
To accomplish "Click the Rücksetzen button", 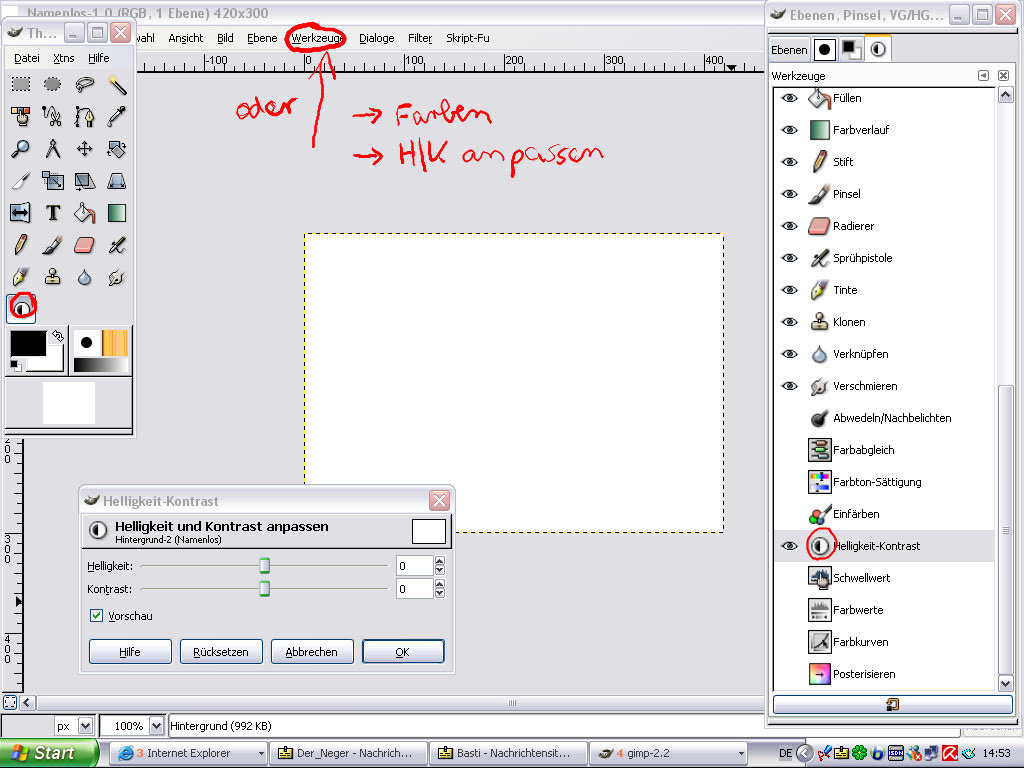I will (221, 651).
